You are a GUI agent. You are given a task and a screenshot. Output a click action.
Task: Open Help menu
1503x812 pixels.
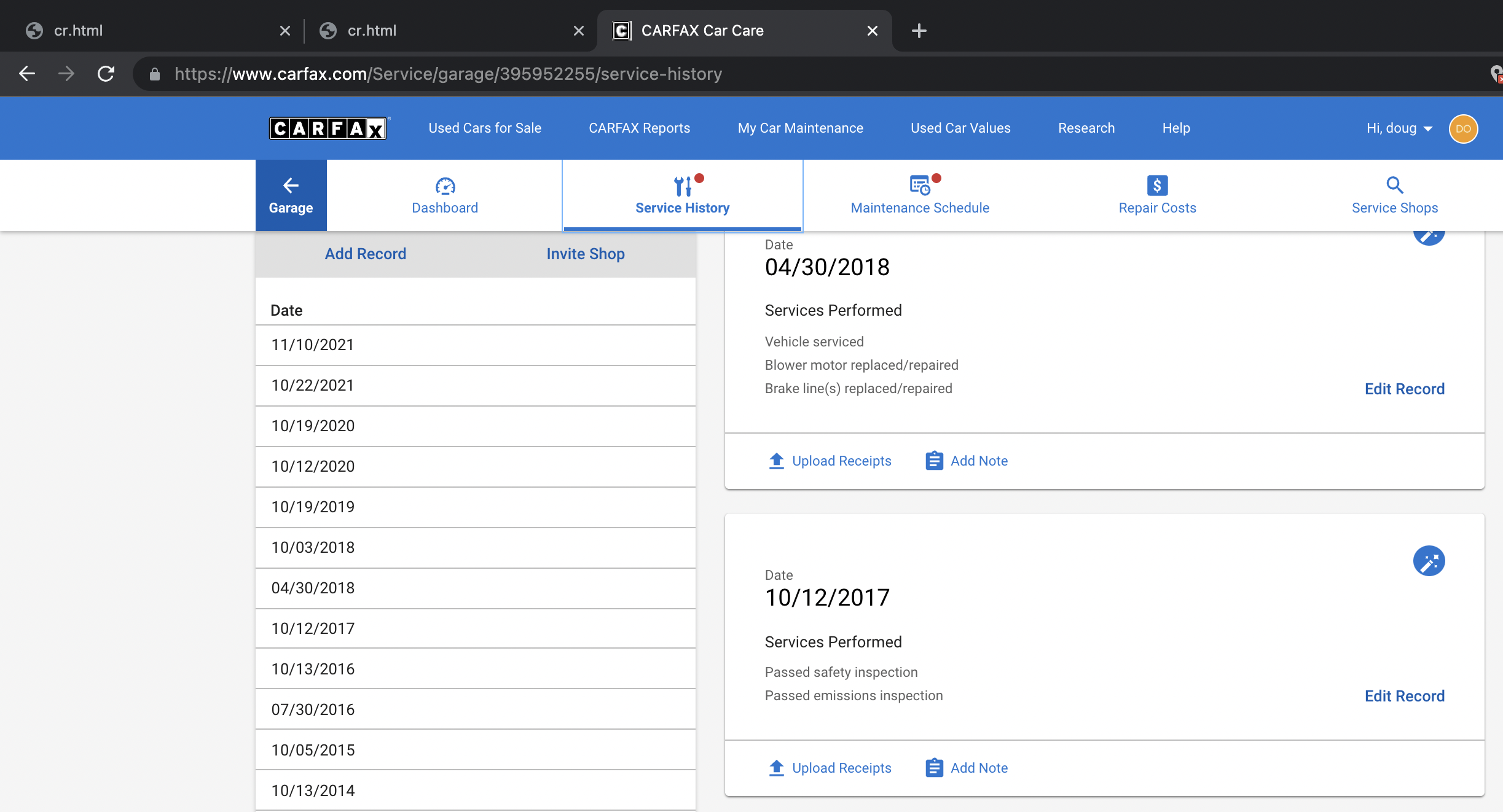[x=1176, y=128]
